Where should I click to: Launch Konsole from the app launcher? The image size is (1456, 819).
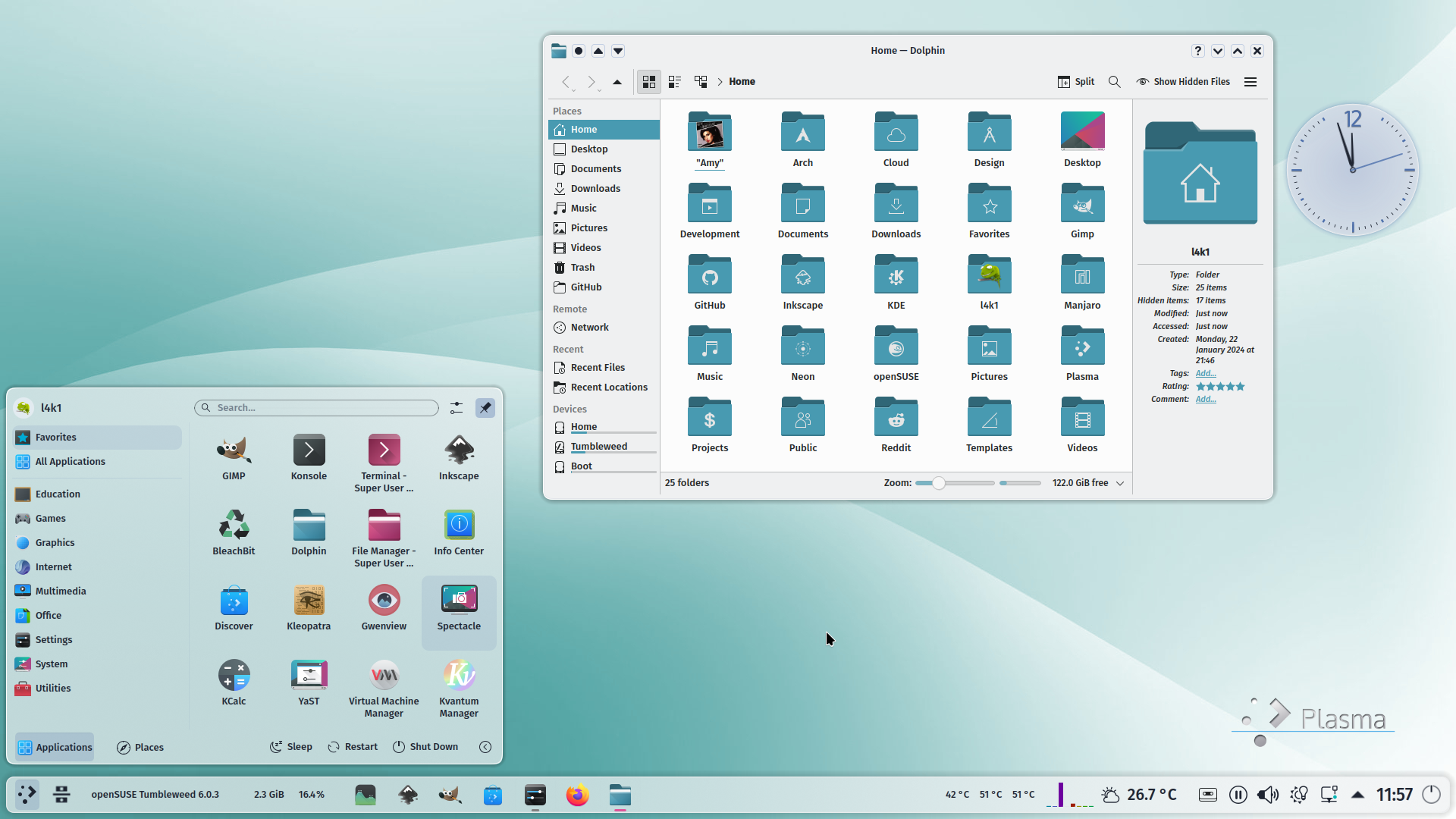(x=309, y=458)
